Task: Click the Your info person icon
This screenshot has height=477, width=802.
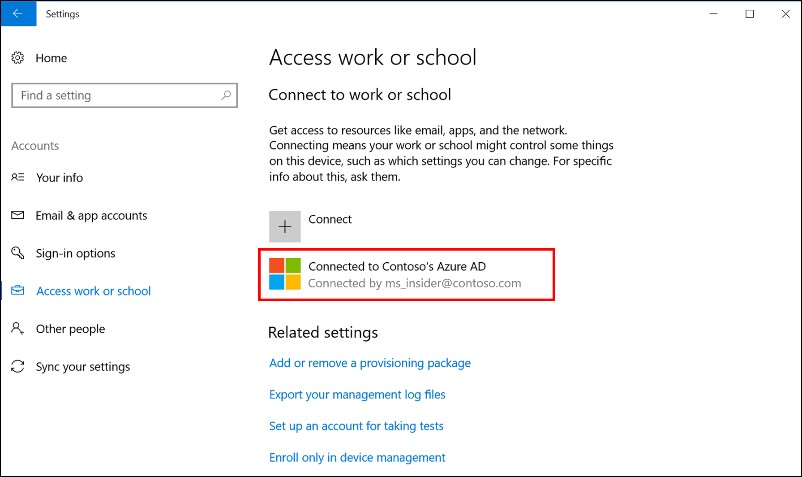Action: click(17, 177)
